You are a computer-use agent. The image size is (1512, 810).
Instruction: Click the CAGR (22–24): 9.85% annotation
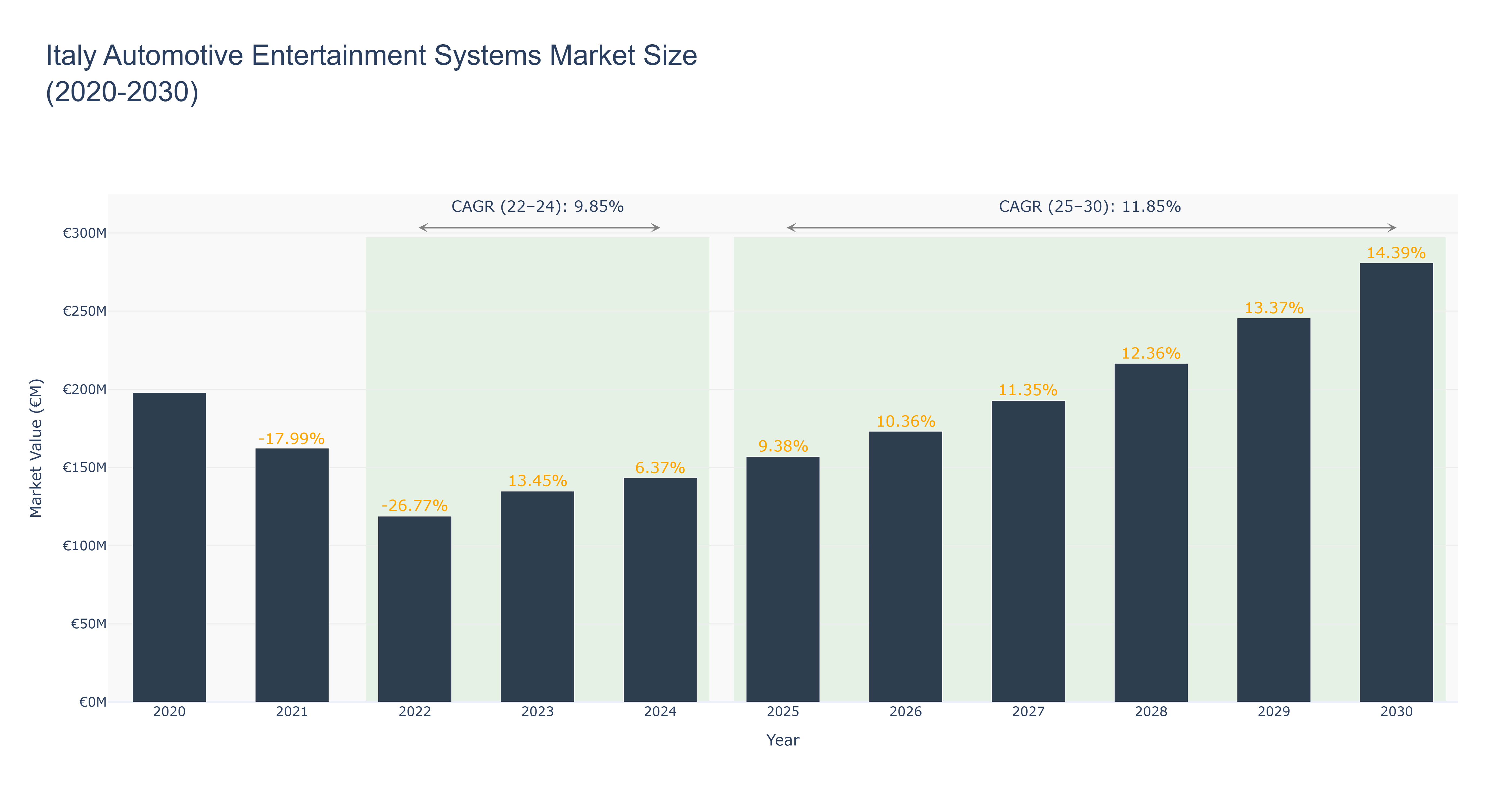click(x=537, y=207)
